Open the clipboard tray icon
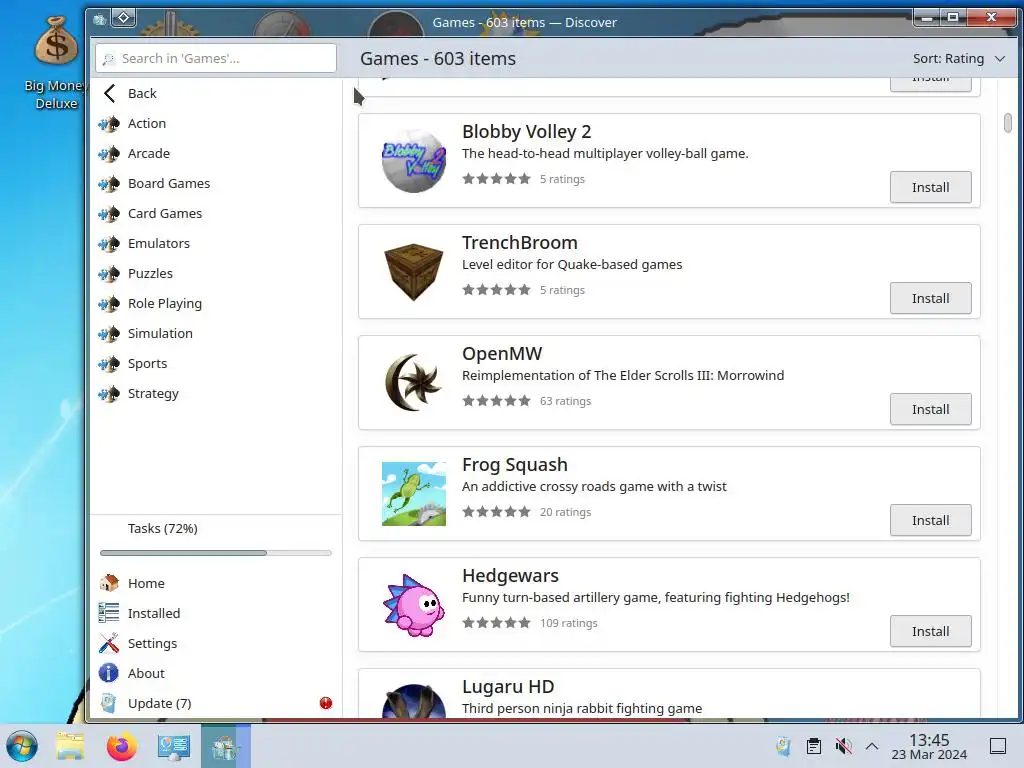Image resolution: width=1024 pixels, height=768 pixels. [814, 746]
